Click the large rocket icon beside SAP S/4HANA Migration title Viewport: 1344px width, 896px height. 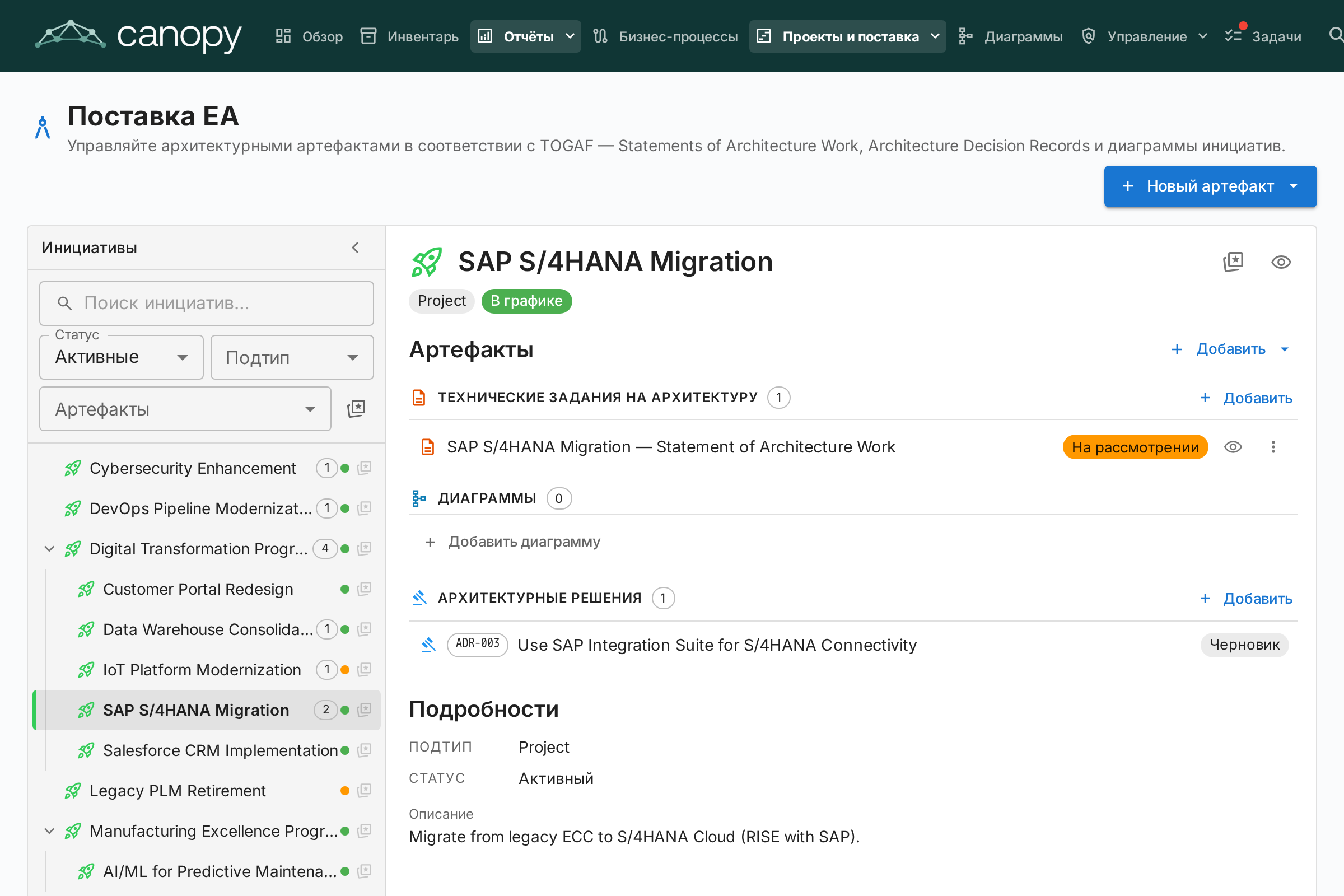[x=427, y=262]
